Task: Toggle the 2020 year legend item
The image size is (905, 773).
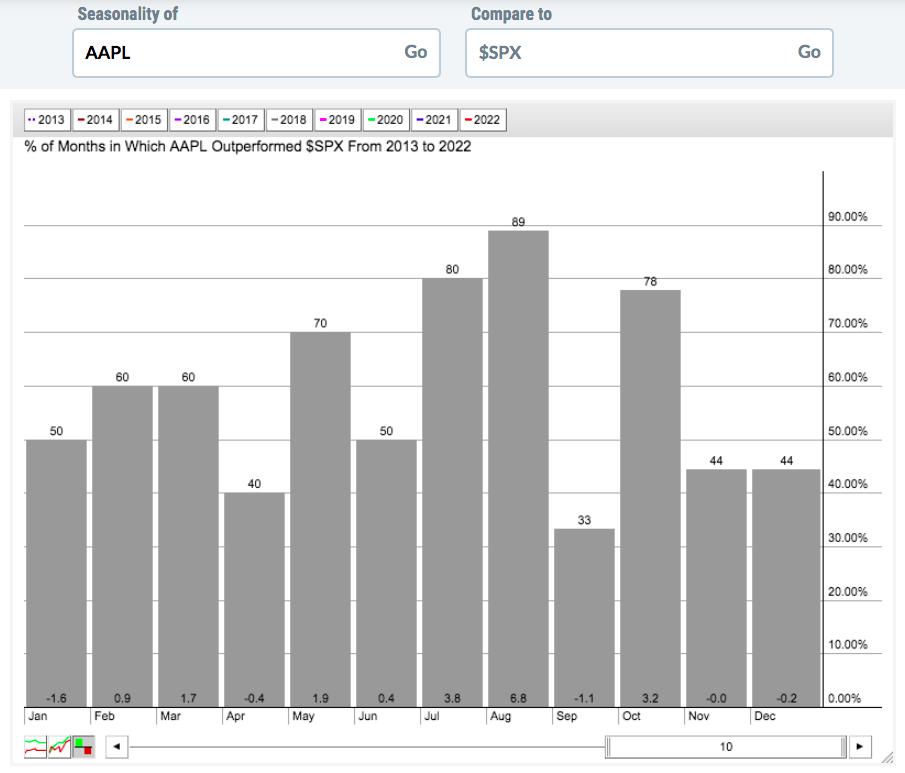Action: (x=385, y=120)
